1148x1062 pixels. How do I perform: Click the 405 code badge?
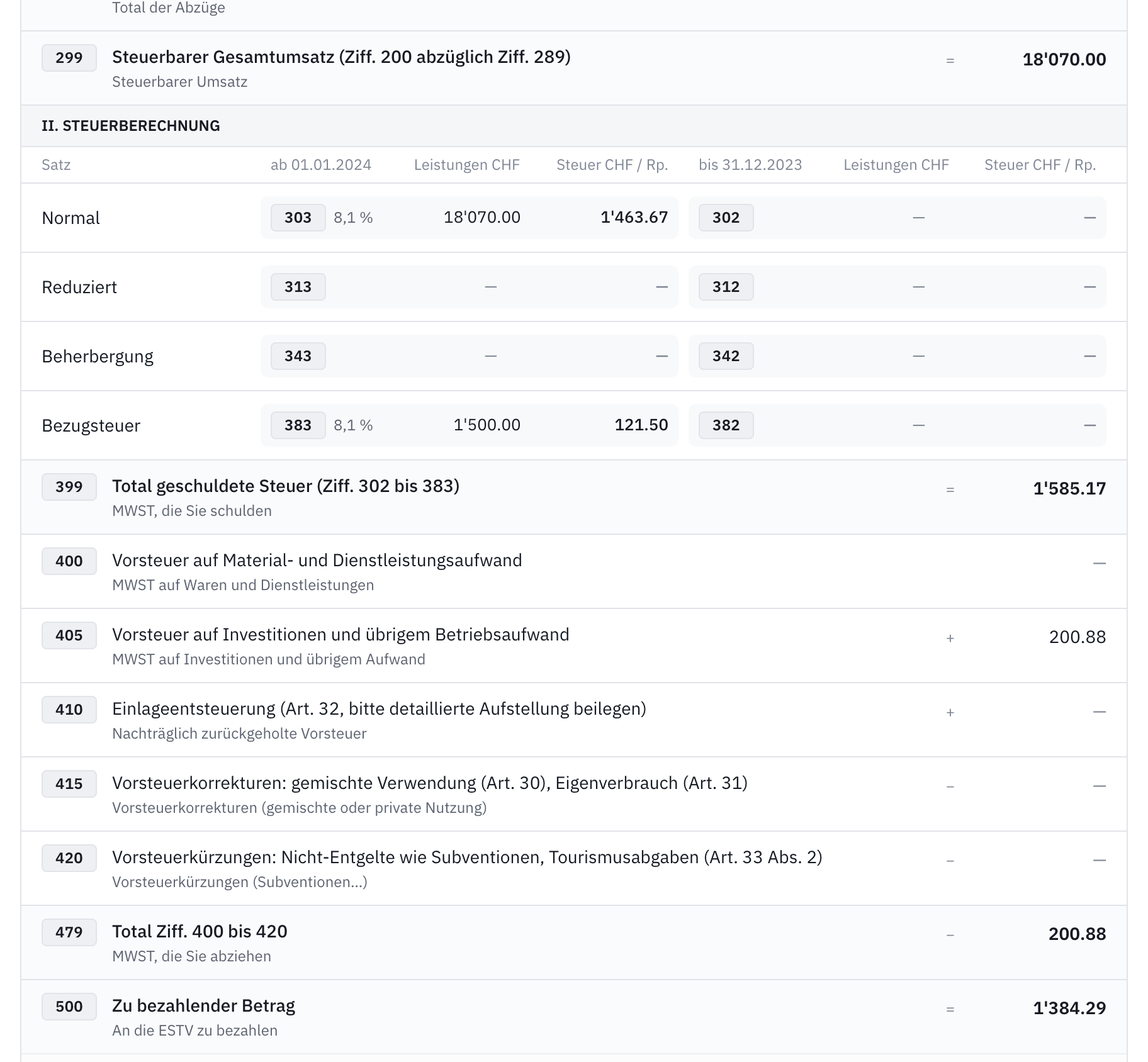pyautogui.click(x=69, y=635)
